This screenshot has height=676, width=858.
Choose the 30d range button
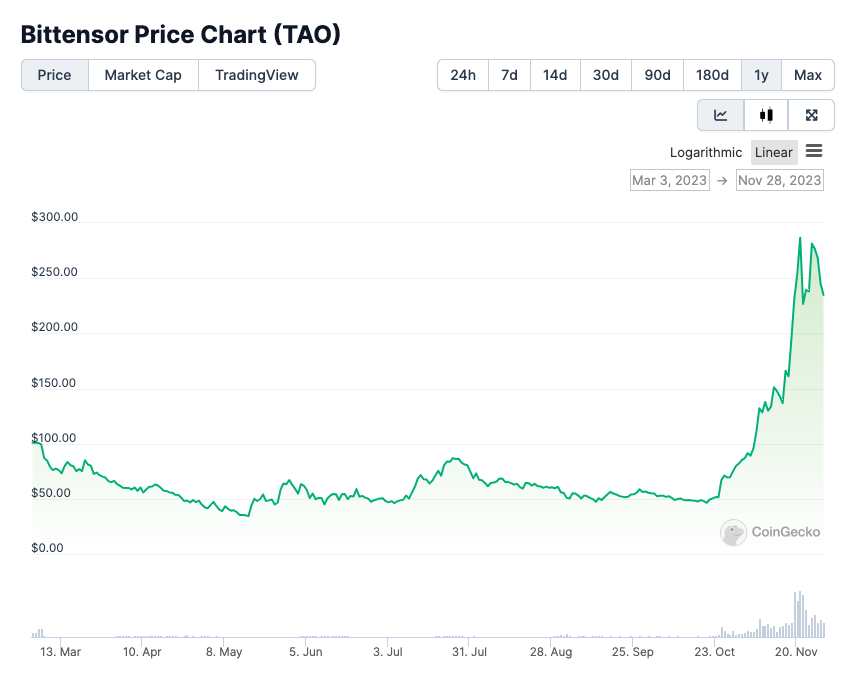point(606,75)
